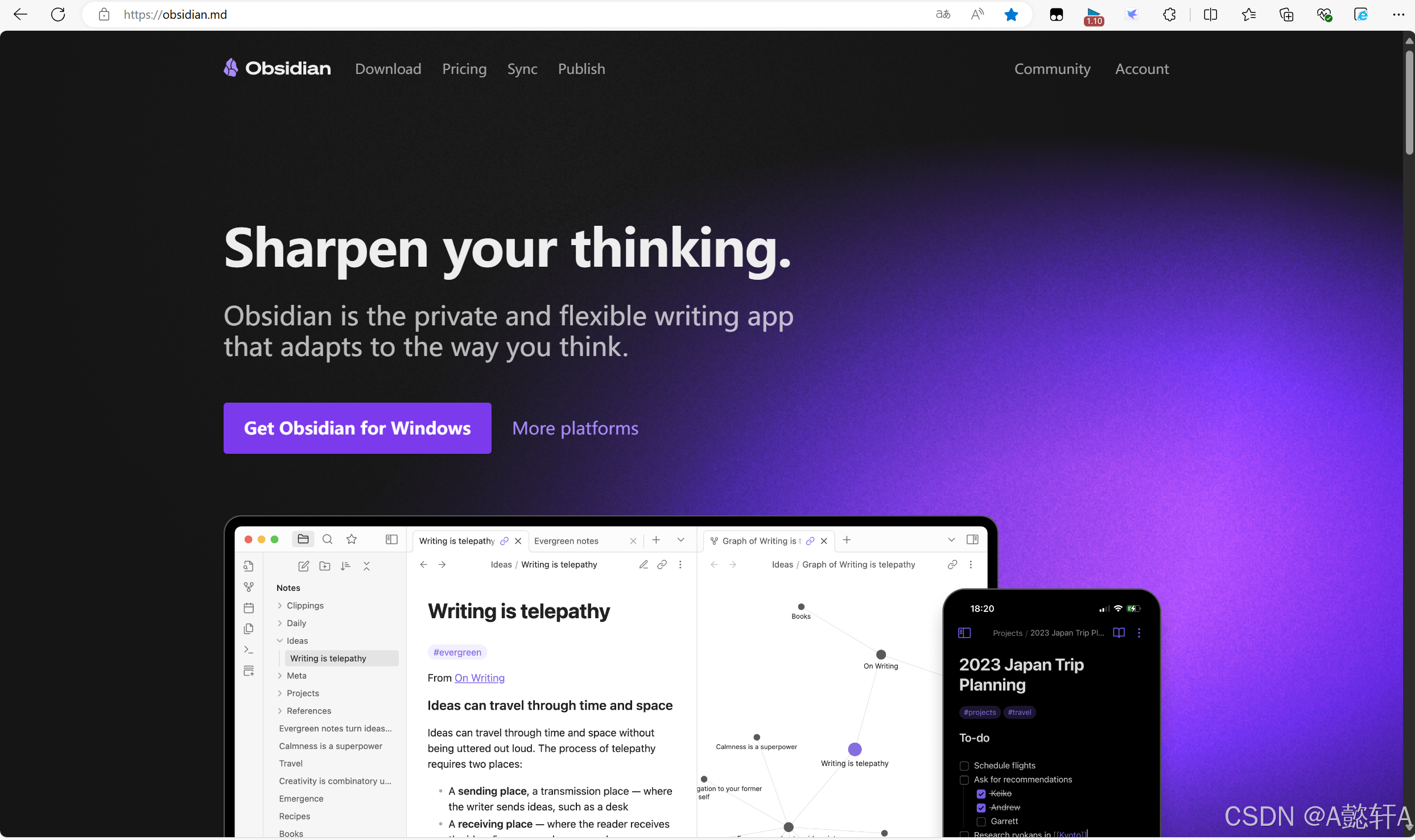Click the split screen icon
The height and width of the screenshot is (840, 1415).
point(1210,15)
